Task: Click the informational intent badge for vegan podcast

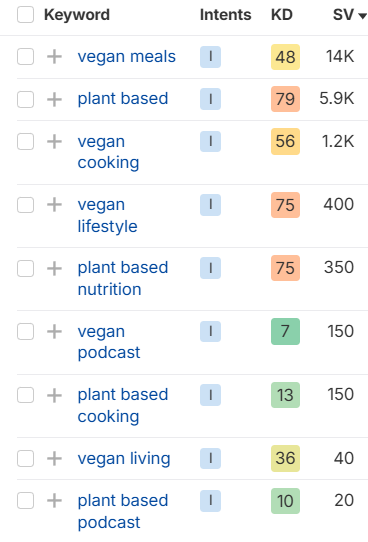Action: click(210, 331)
